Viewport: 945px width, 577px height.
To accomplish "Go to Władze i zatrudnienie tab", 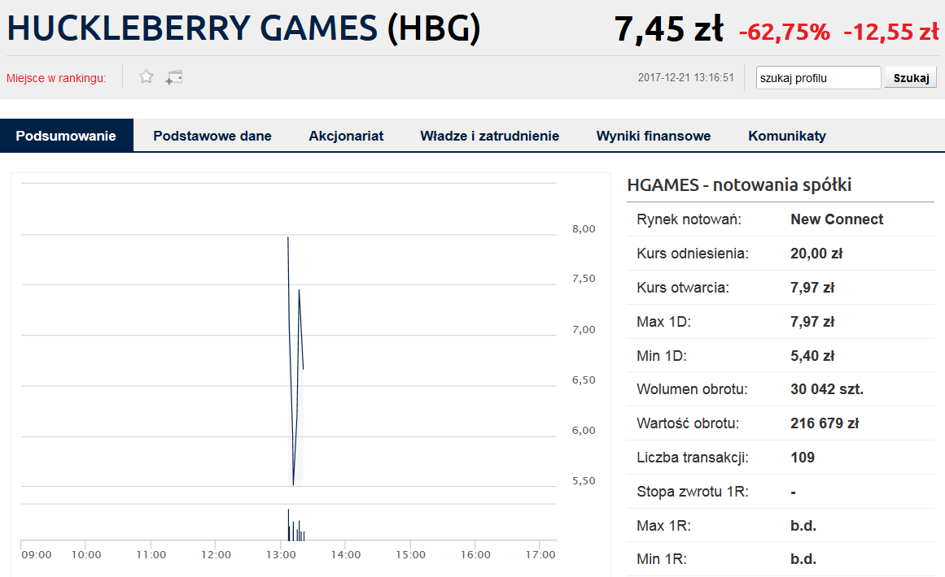I will pos(489,136).
